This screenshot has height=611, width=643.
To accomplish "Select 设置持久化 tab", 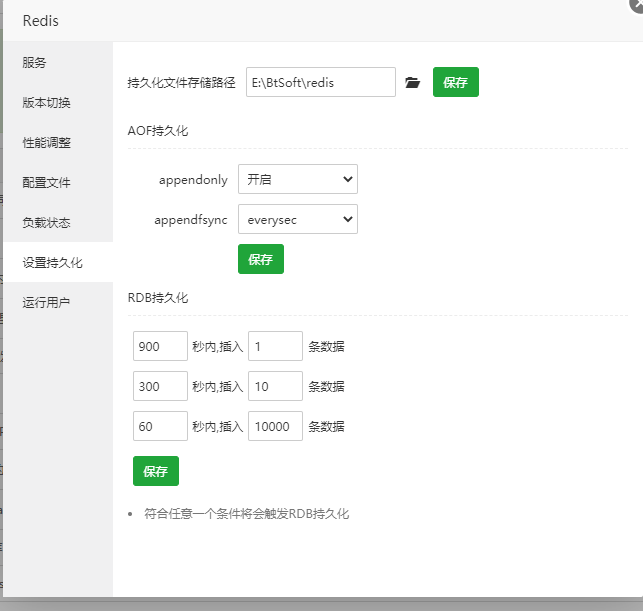I will tap(58, 262).
